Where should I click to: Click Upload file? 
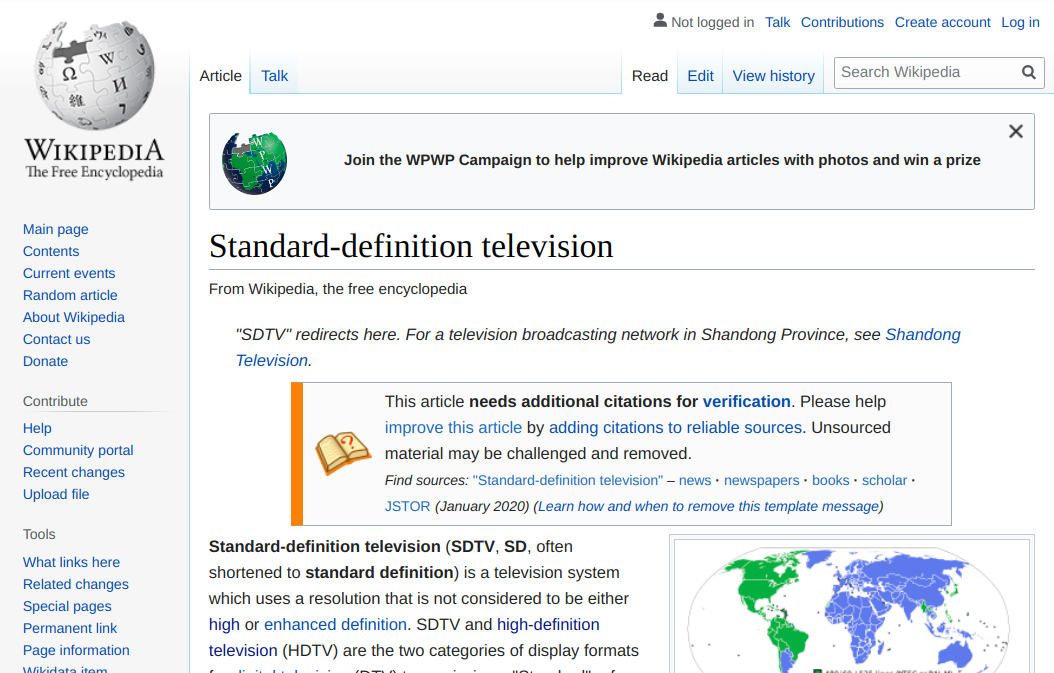[x=56, y=495]
